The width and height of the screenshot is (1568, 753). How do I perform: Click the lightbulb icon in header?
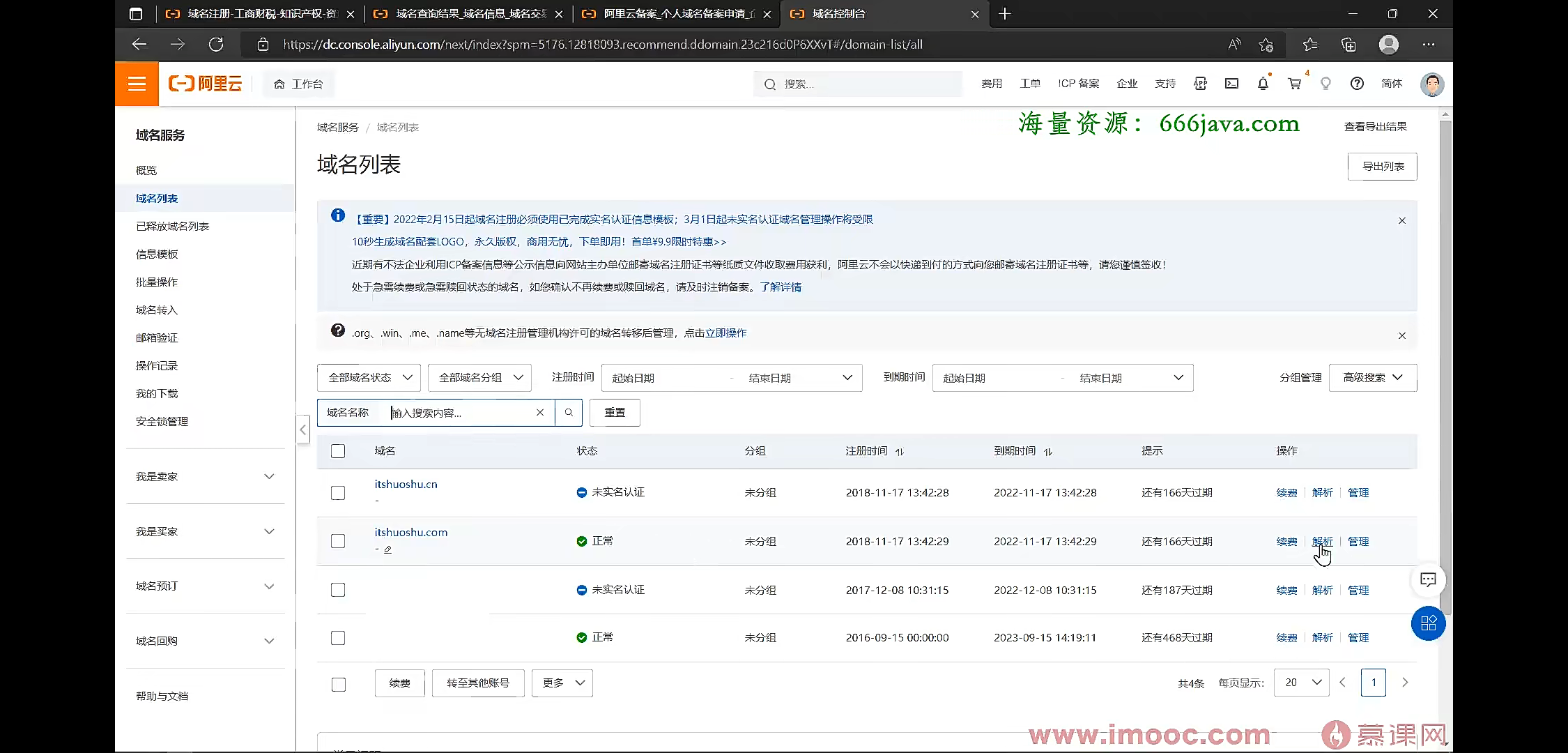click(1325, 84)
